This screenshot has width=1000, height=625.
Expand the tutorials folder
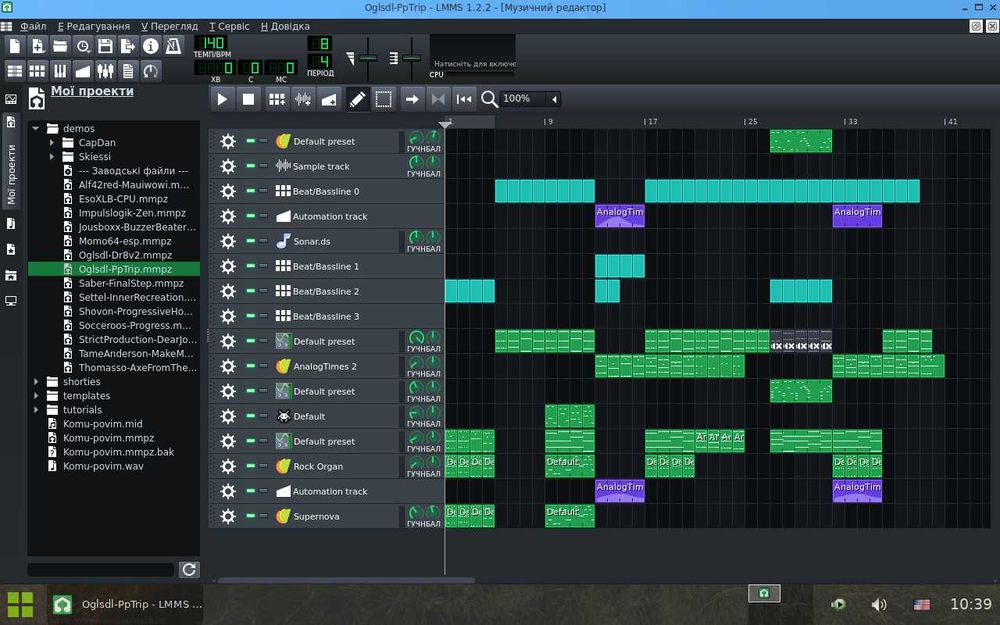[x=36, y=409]
